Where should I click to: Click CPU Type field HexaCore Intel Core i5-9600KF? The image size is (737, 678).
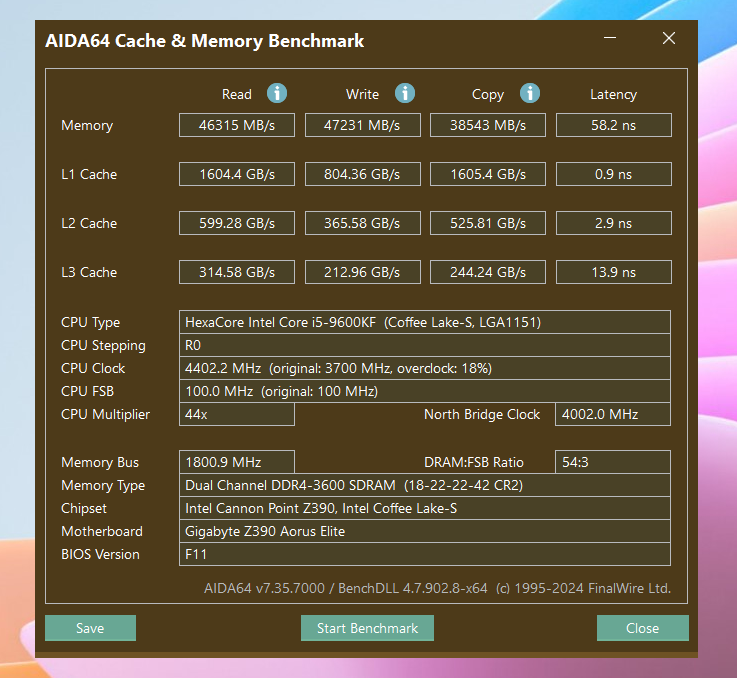(x=425, y=322)
